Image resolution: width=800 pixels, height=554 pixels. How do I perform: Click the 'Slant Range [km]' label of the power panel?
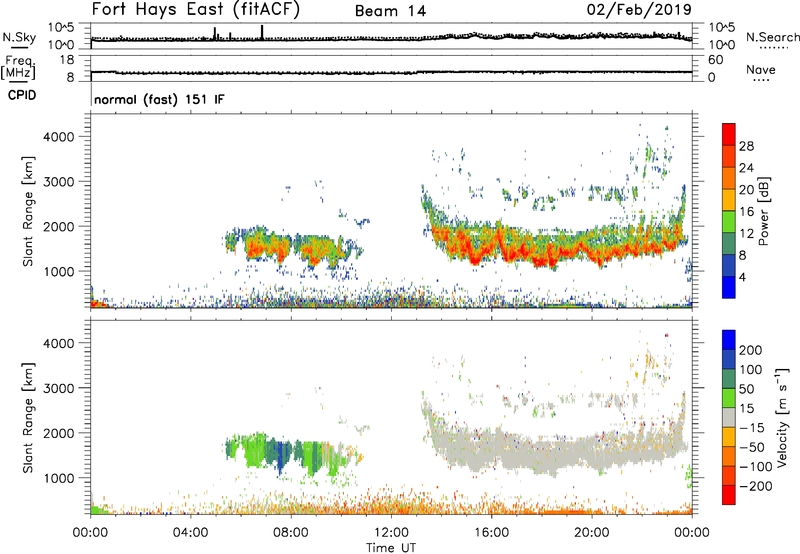[x=28, y=211]
